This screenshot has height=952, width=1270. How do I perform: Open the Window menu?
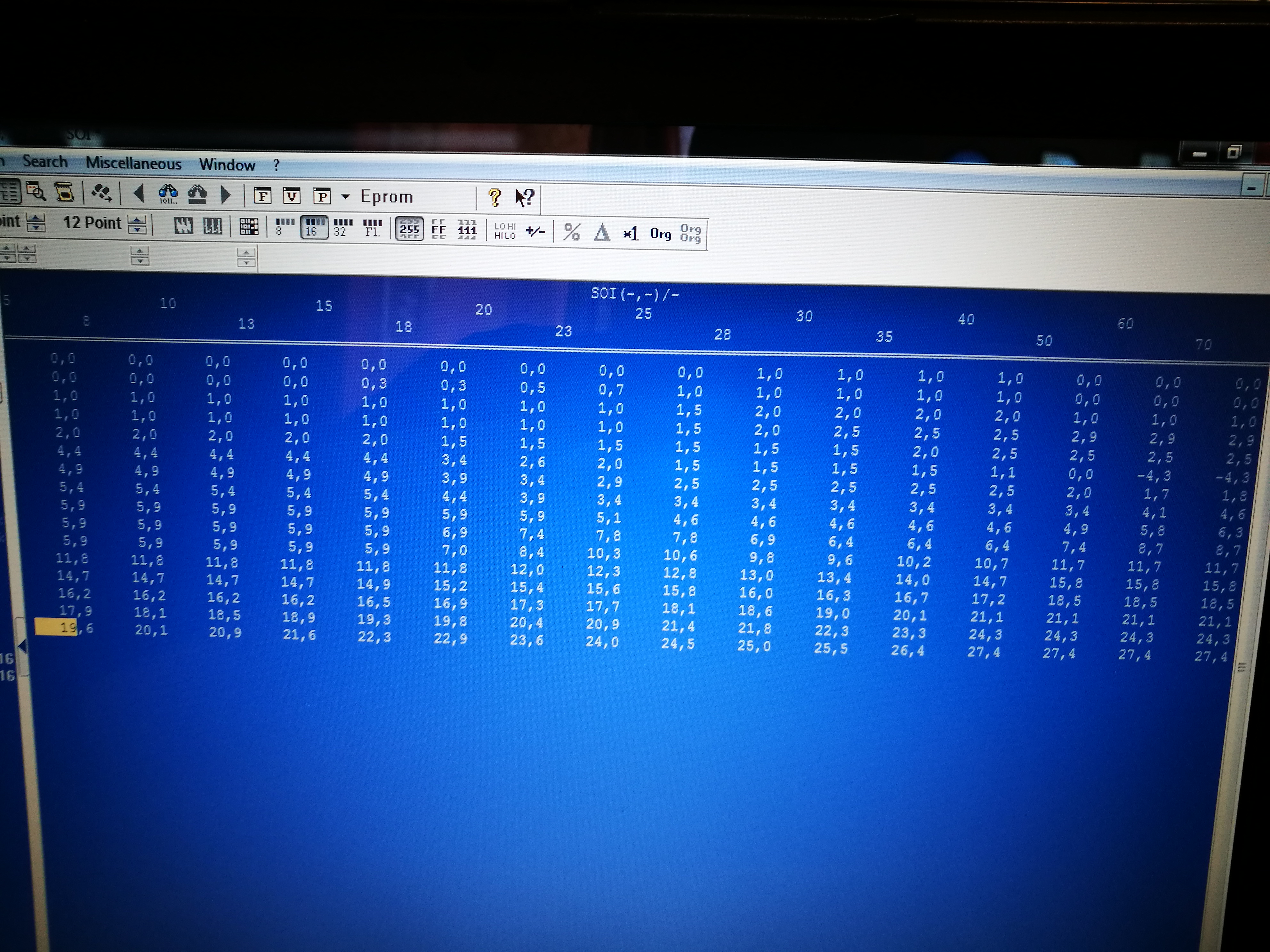227,165
